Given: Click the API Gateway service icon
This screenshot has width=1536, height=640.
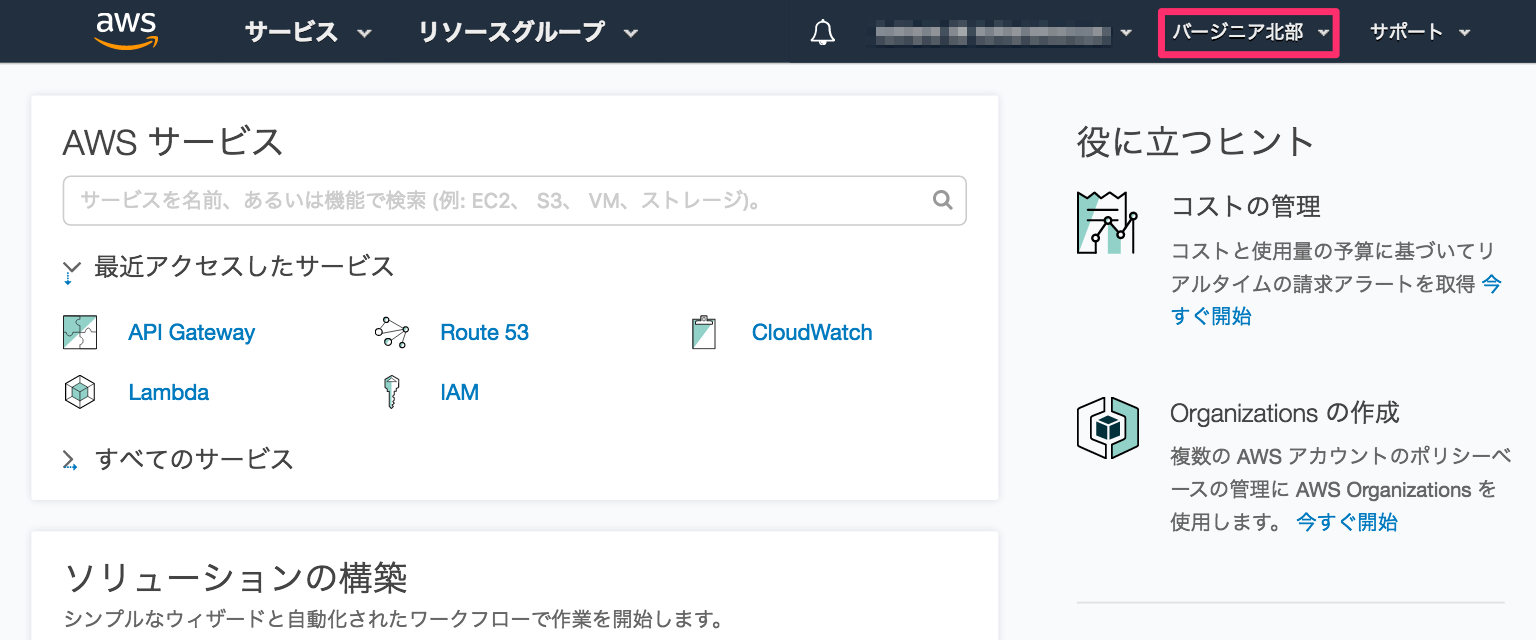Looking at the screenshot, I should coord(80,332).
